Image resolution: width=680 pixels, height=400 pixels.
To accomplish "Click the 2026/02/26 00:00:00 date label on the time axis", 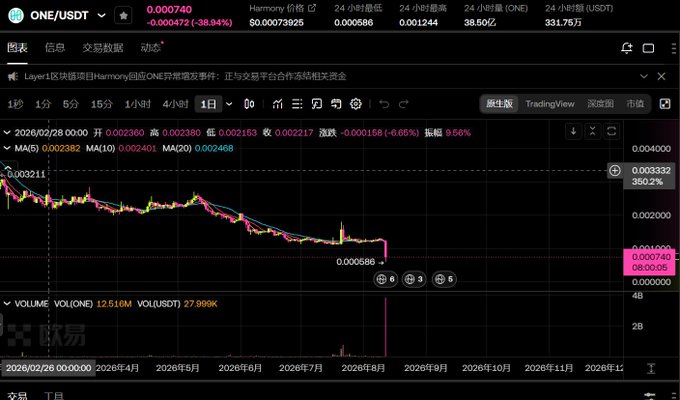I will (x=48, y=368).
